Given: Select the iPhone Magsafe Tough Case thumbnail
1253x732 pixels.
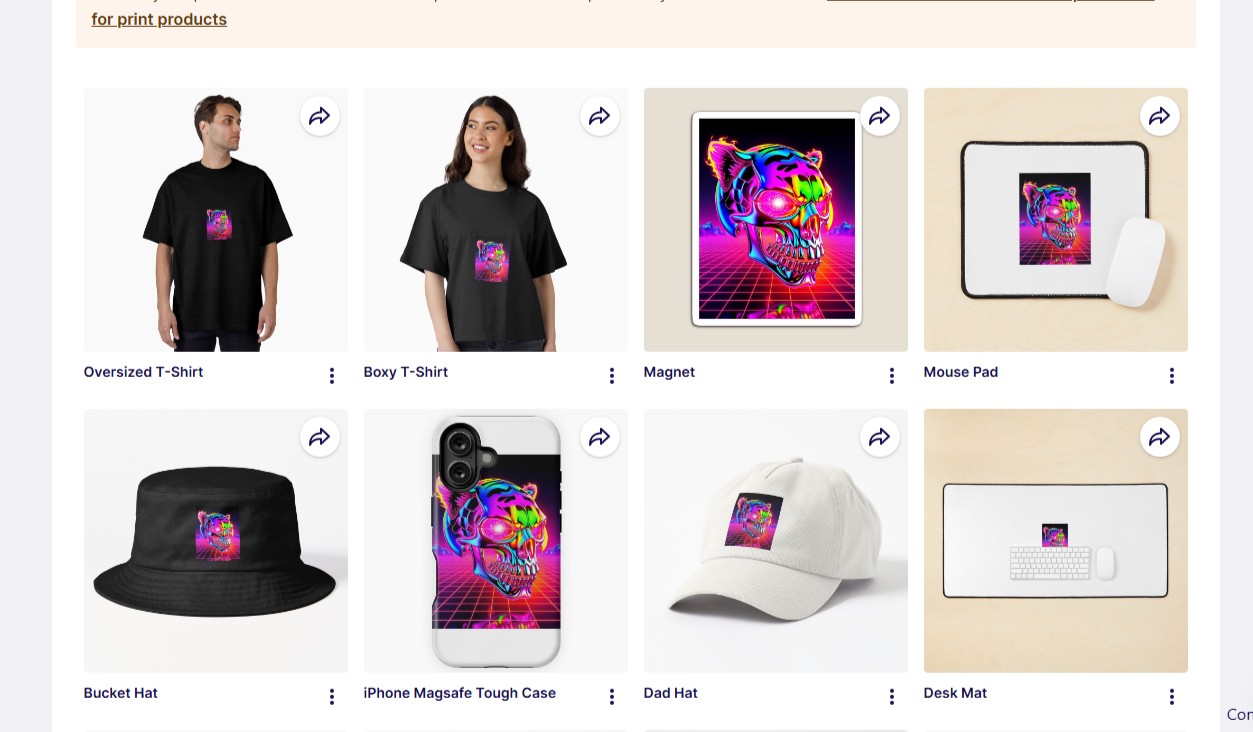Looking at the screenshot, I should click(496, 541).
